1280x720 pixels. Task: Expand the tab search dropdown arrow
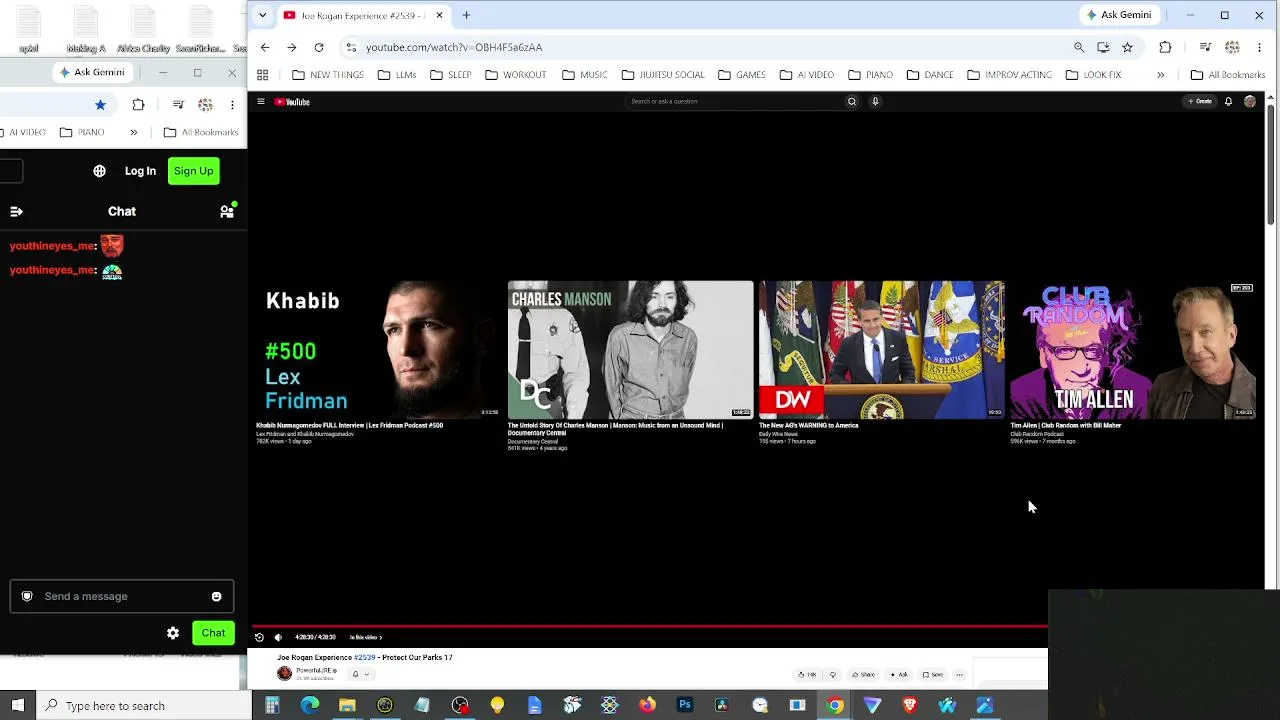(x=262, y=15)
